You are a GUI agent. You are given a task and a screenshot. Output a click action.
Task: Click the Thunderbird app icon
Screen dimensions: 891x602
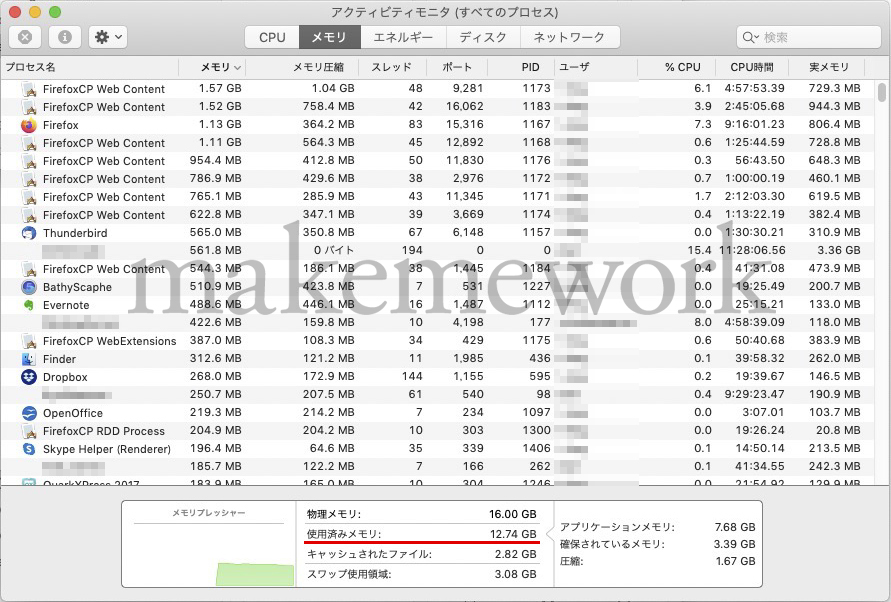pos(28,233)
